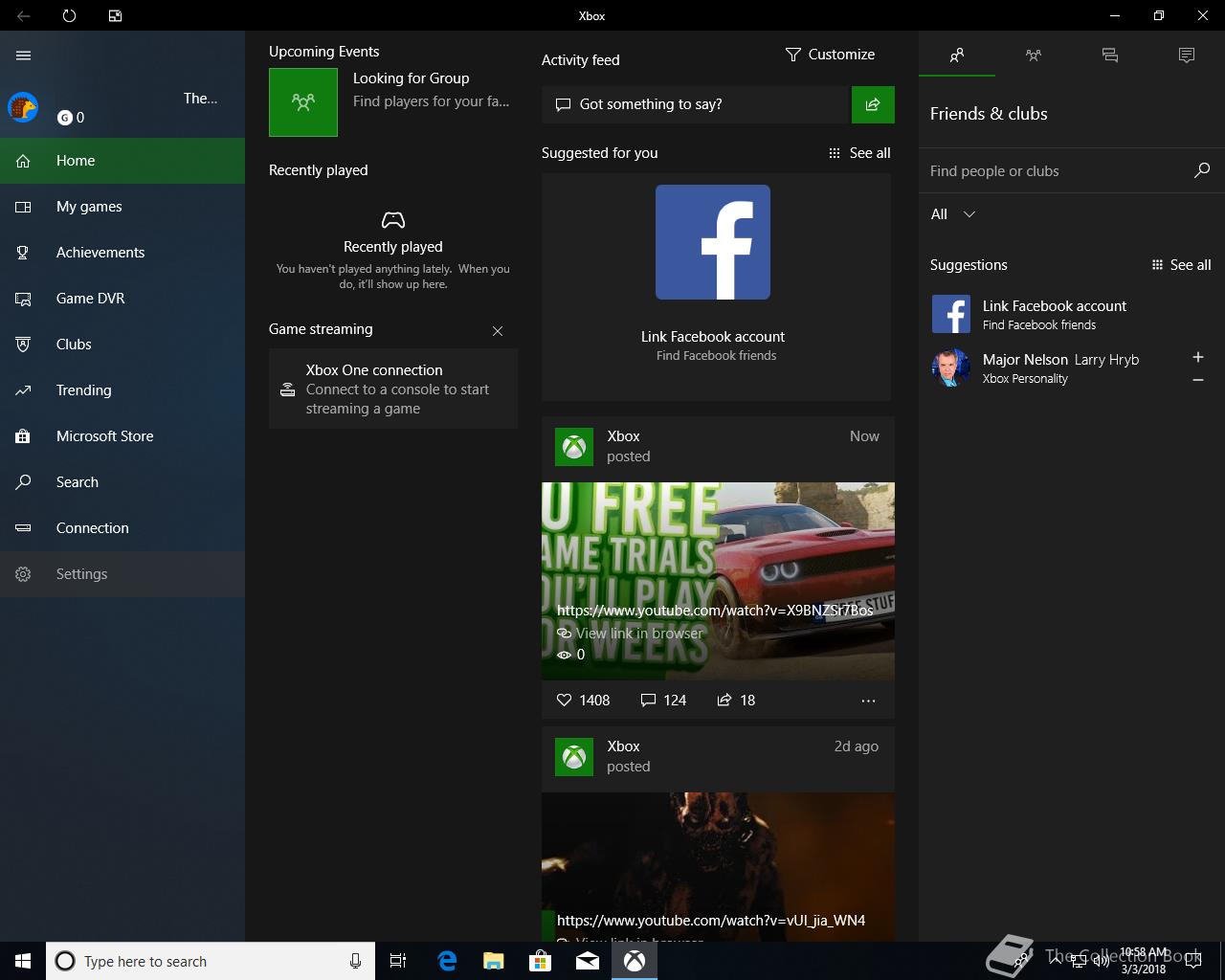This screenshot has width=1225, height=980.
Task: Open the Mail app from taskbar
Action: (x=588, y=961)
